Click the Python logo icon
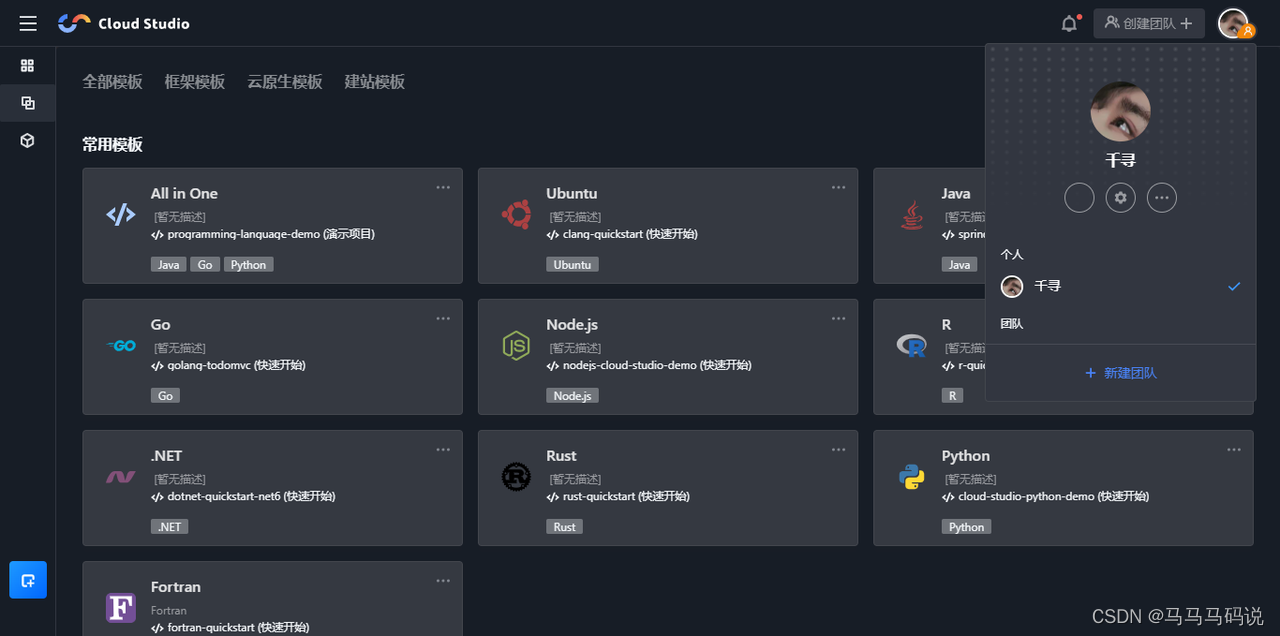 tap(911, 477)
